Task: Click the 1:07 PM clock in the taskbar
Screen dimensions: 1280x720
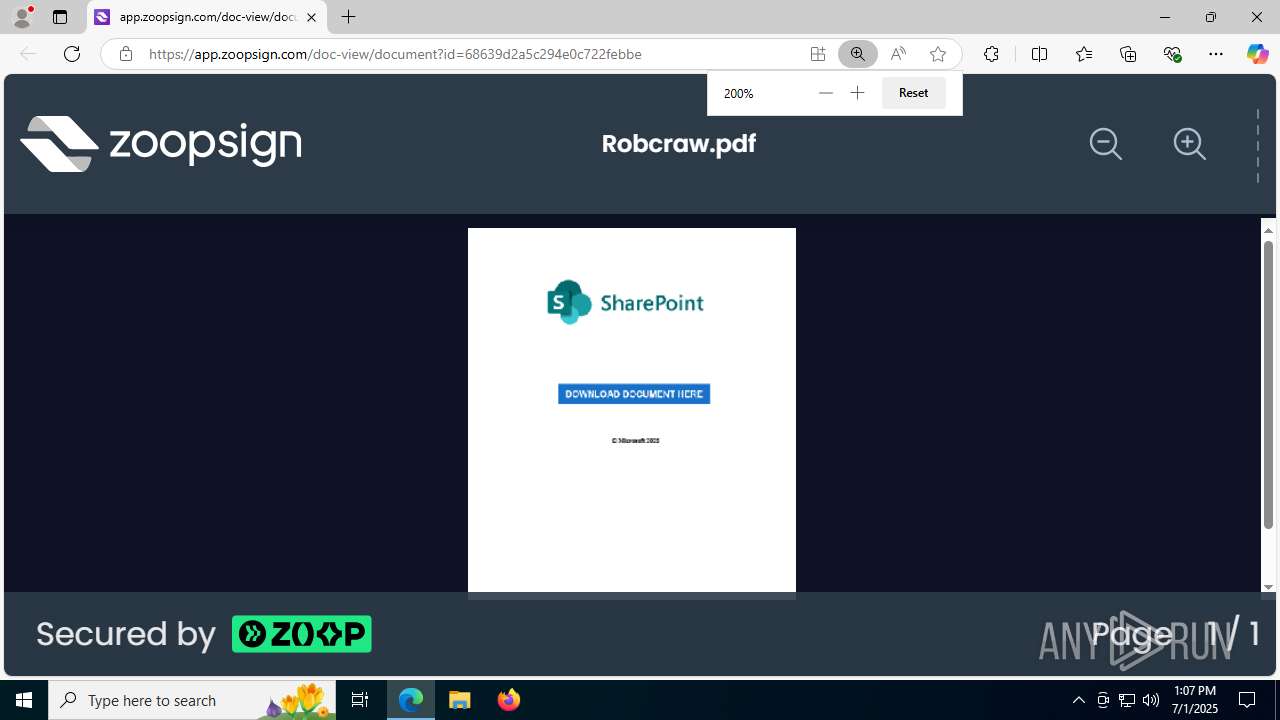Action: pyautogui.click(x=1195, y=691)
